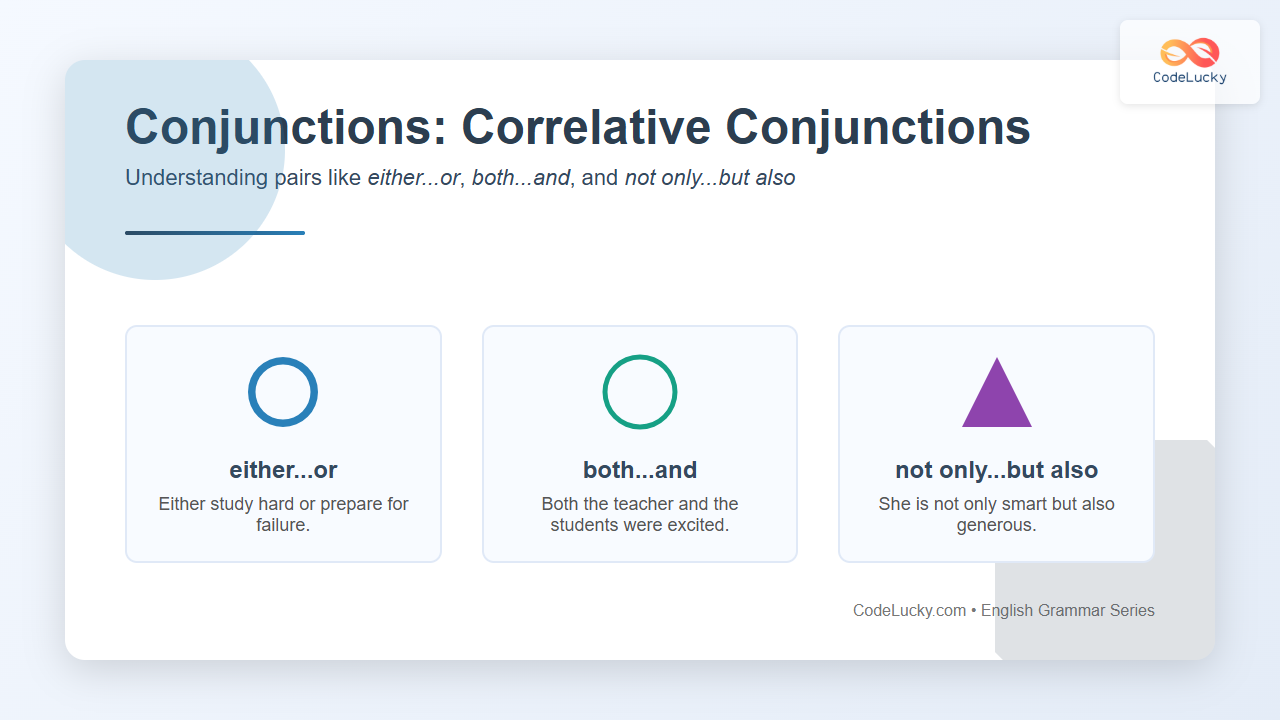
Task: Click the blue circle icon
Action: tap(283, 392)
